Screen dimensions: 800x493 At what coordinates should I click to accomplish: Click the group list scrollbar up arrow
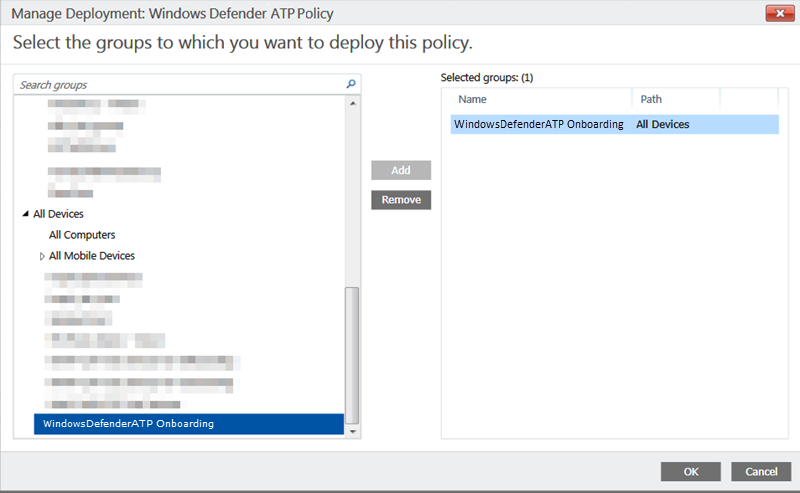[x=351, y=102]
